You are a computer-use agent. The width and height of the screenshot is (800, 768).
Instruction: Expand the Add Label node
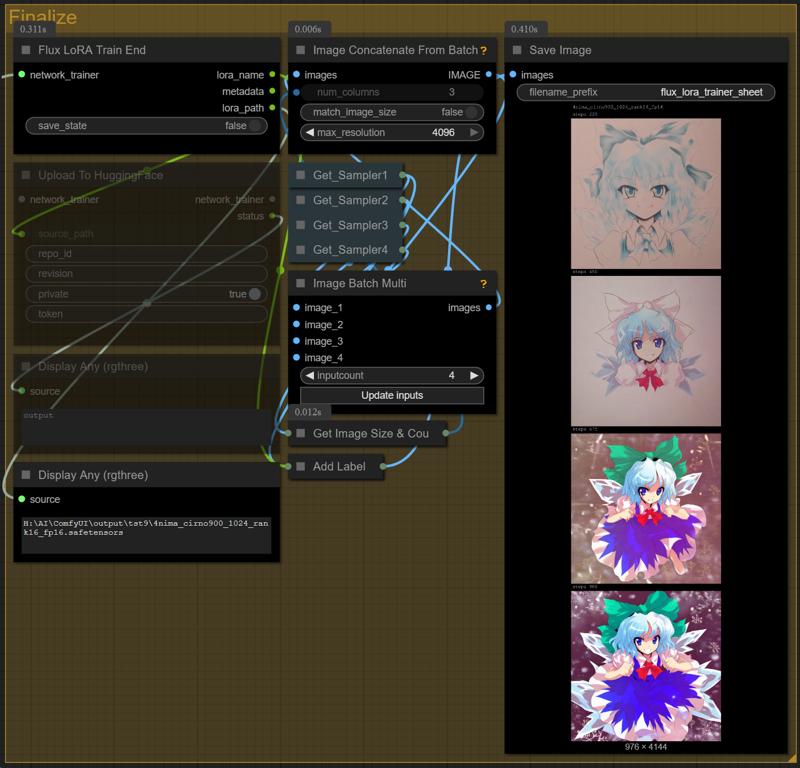tap(301, 466)
